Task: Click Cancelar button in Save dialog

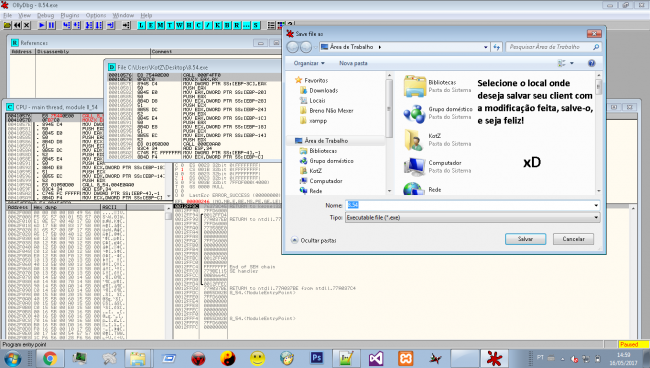Action: (573, 239)
